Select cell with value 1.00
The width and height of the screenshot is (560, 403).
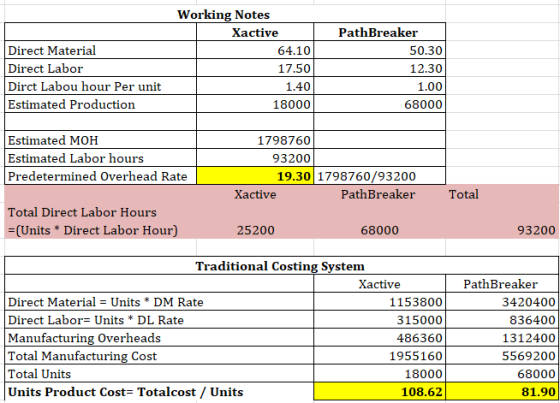click(x=379, y=86)
